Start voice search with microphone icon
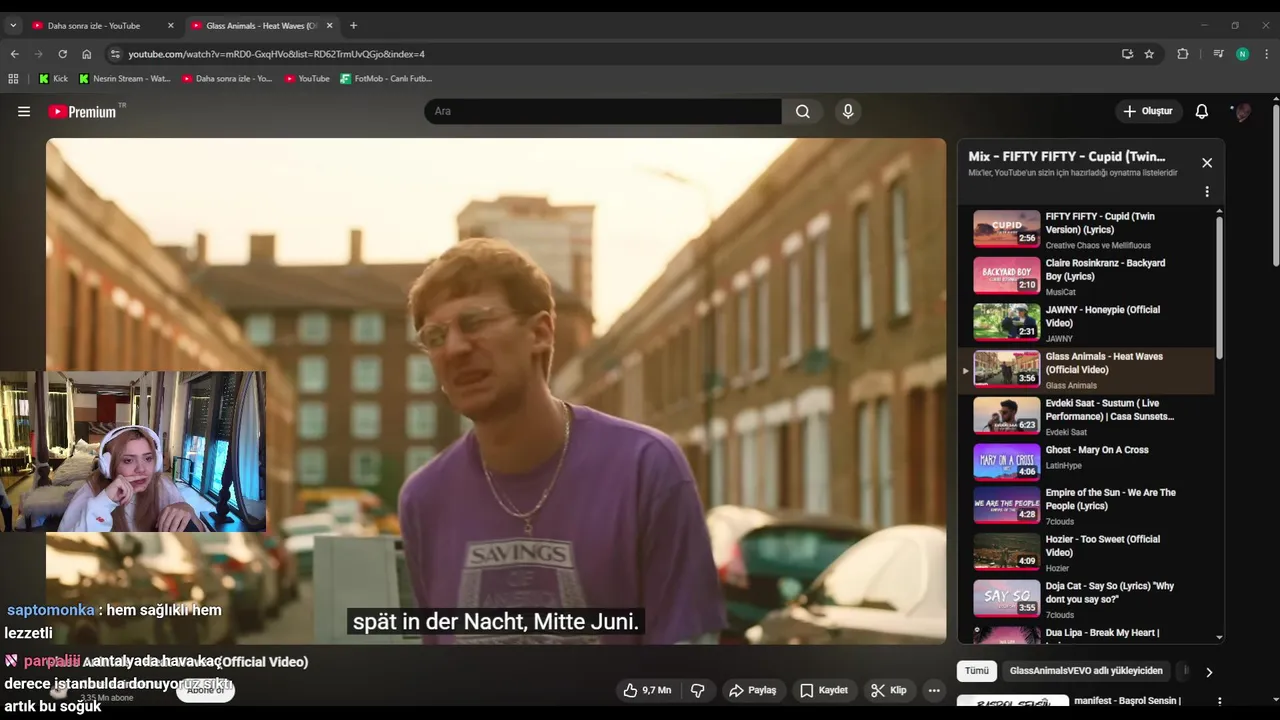Viewport: 1280px width, 720px height. (x=848, y=111)
